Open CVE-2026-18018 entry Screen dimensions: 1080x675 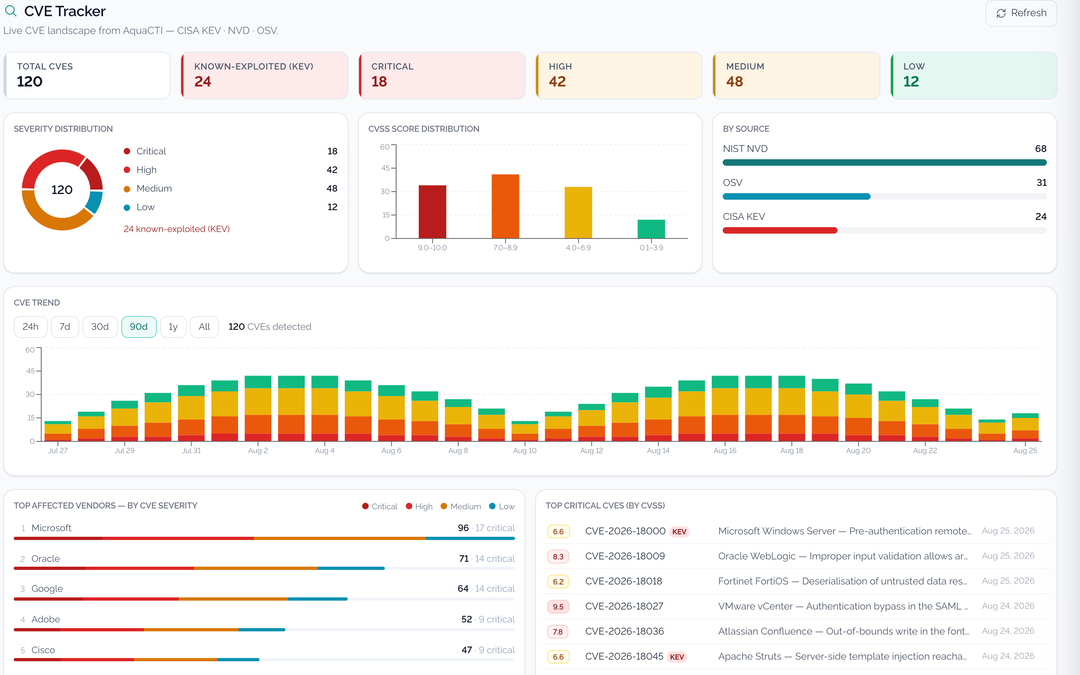pos(796,581)
